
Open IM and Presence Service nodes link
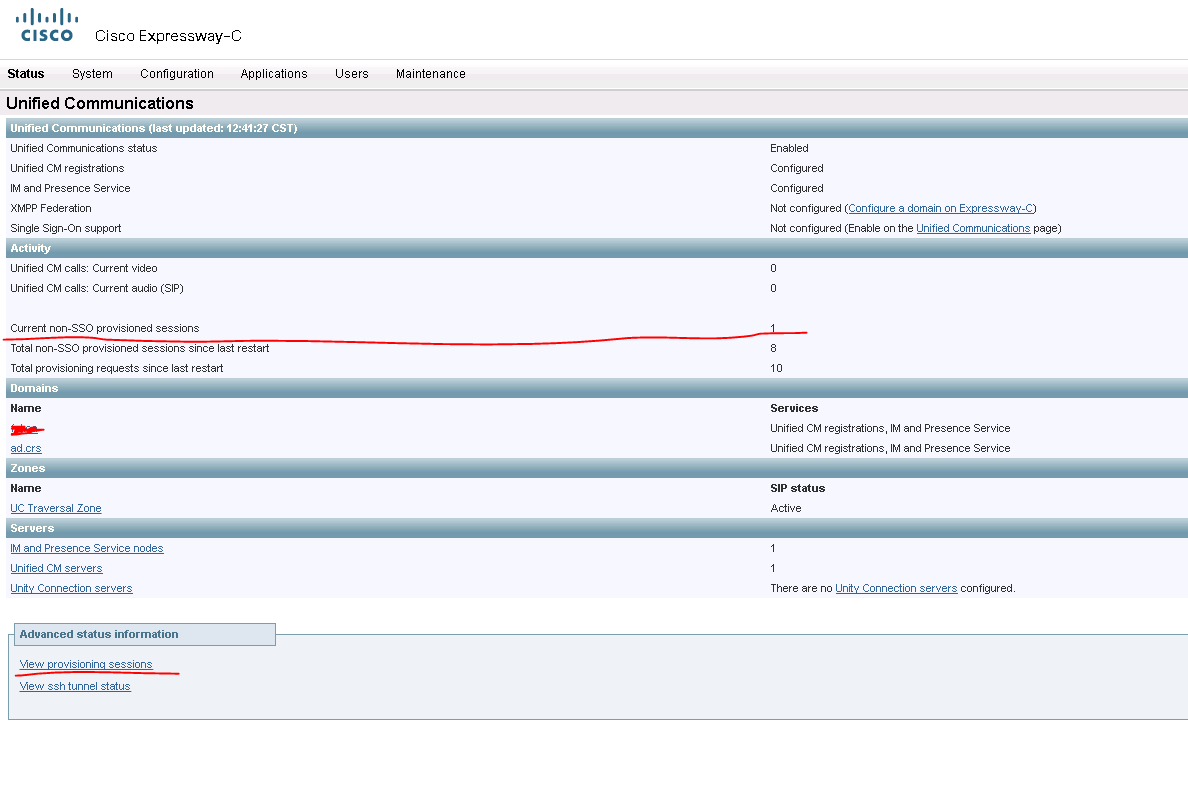(x=86, y=549)
